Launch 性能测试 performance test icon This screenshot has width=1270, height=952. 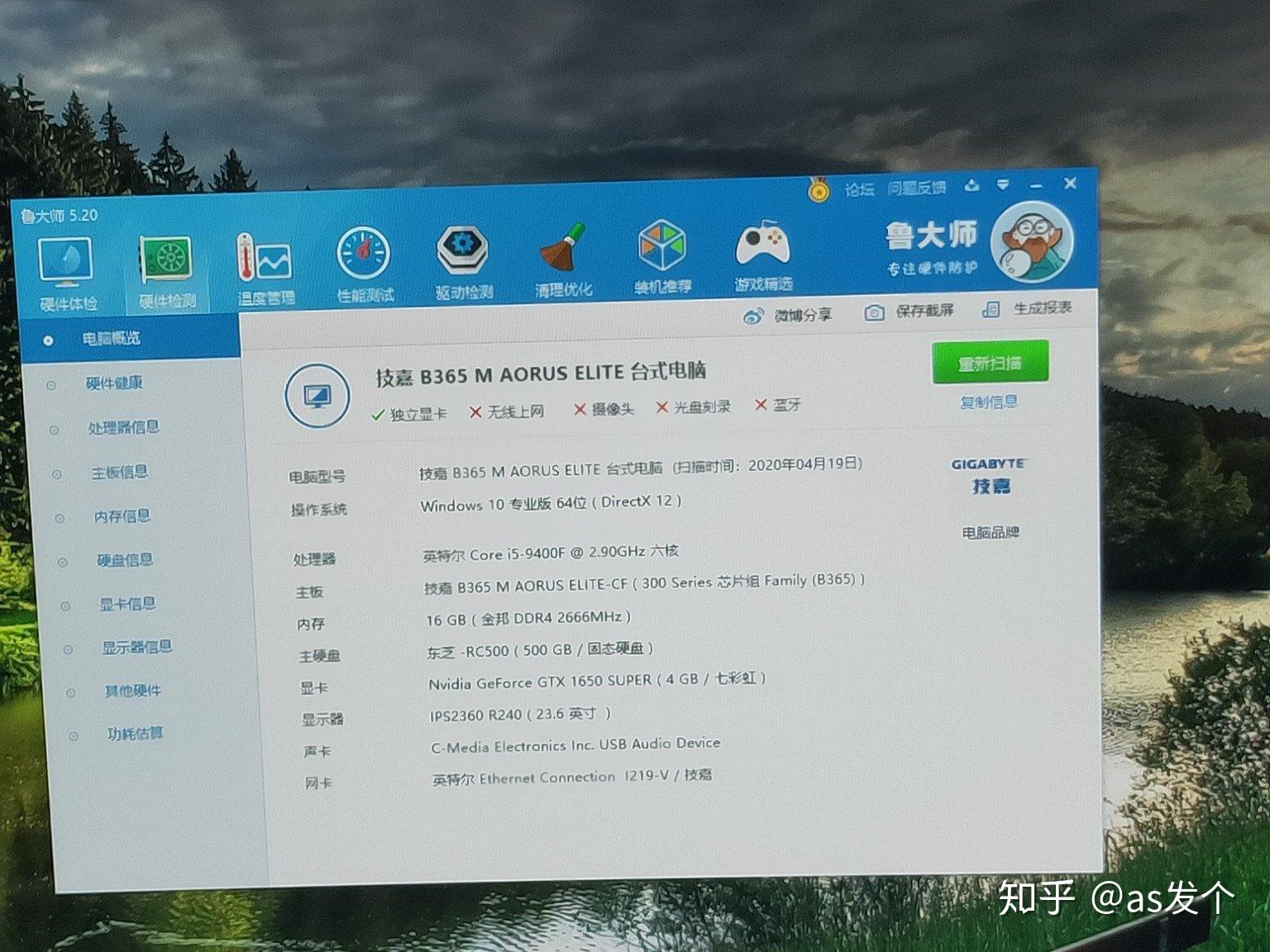365,265
